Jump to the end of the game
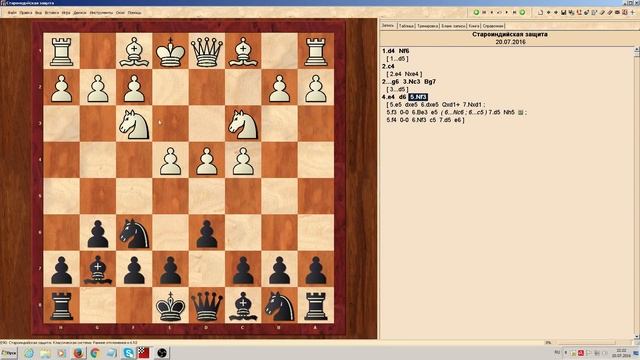The image size is (640, 360). point(515,12)
